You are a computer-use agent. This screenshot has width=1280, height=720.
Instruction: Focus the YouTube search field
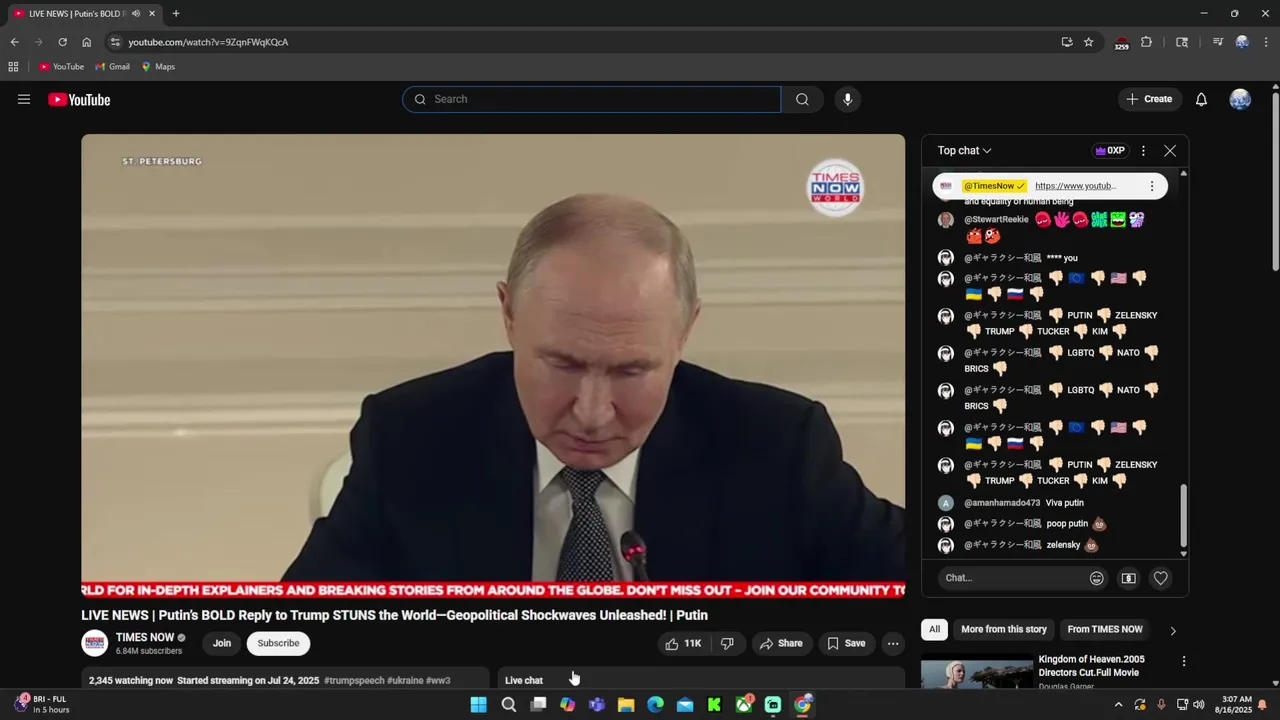(592, 99)
